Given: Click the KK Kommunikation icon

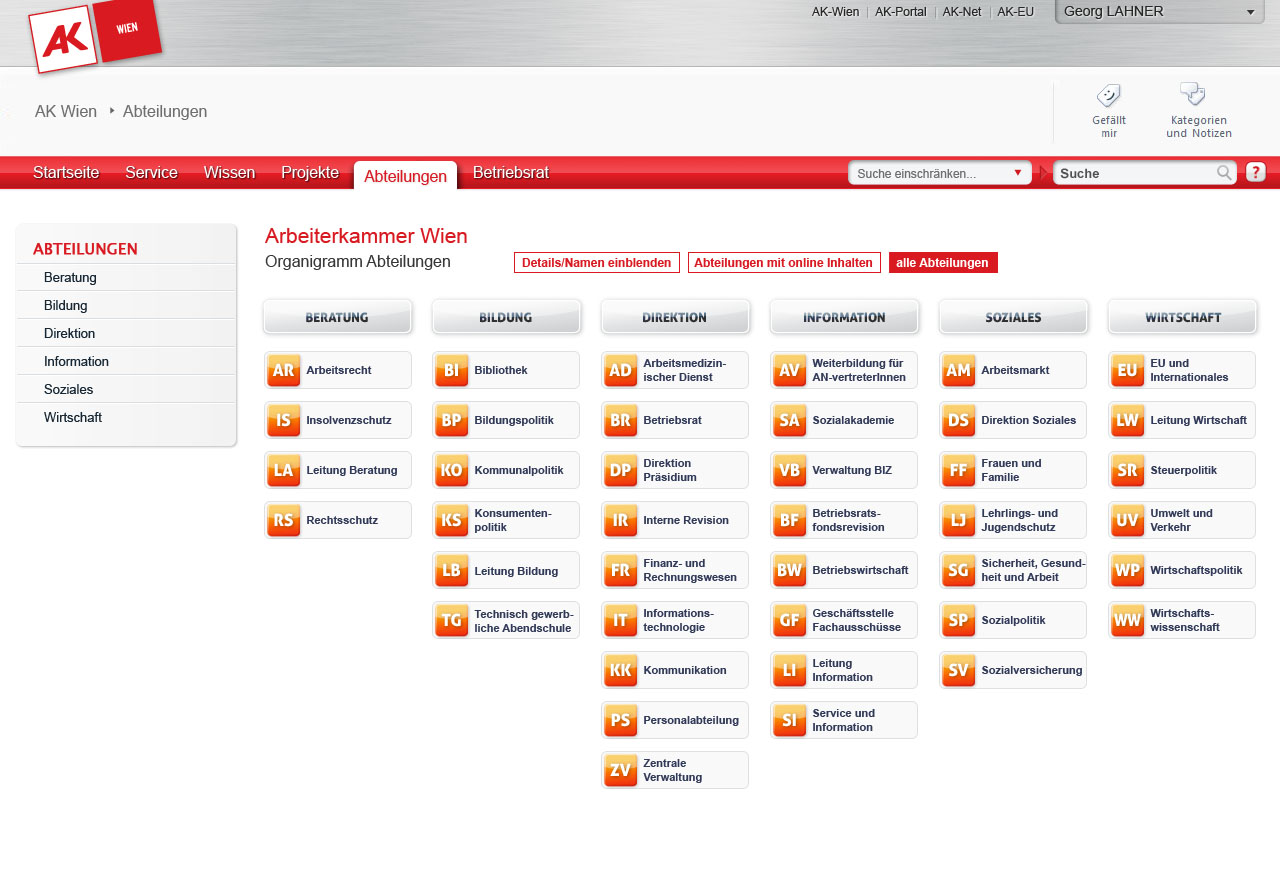Looking at the screenshot, I should [x=621, y=670].
